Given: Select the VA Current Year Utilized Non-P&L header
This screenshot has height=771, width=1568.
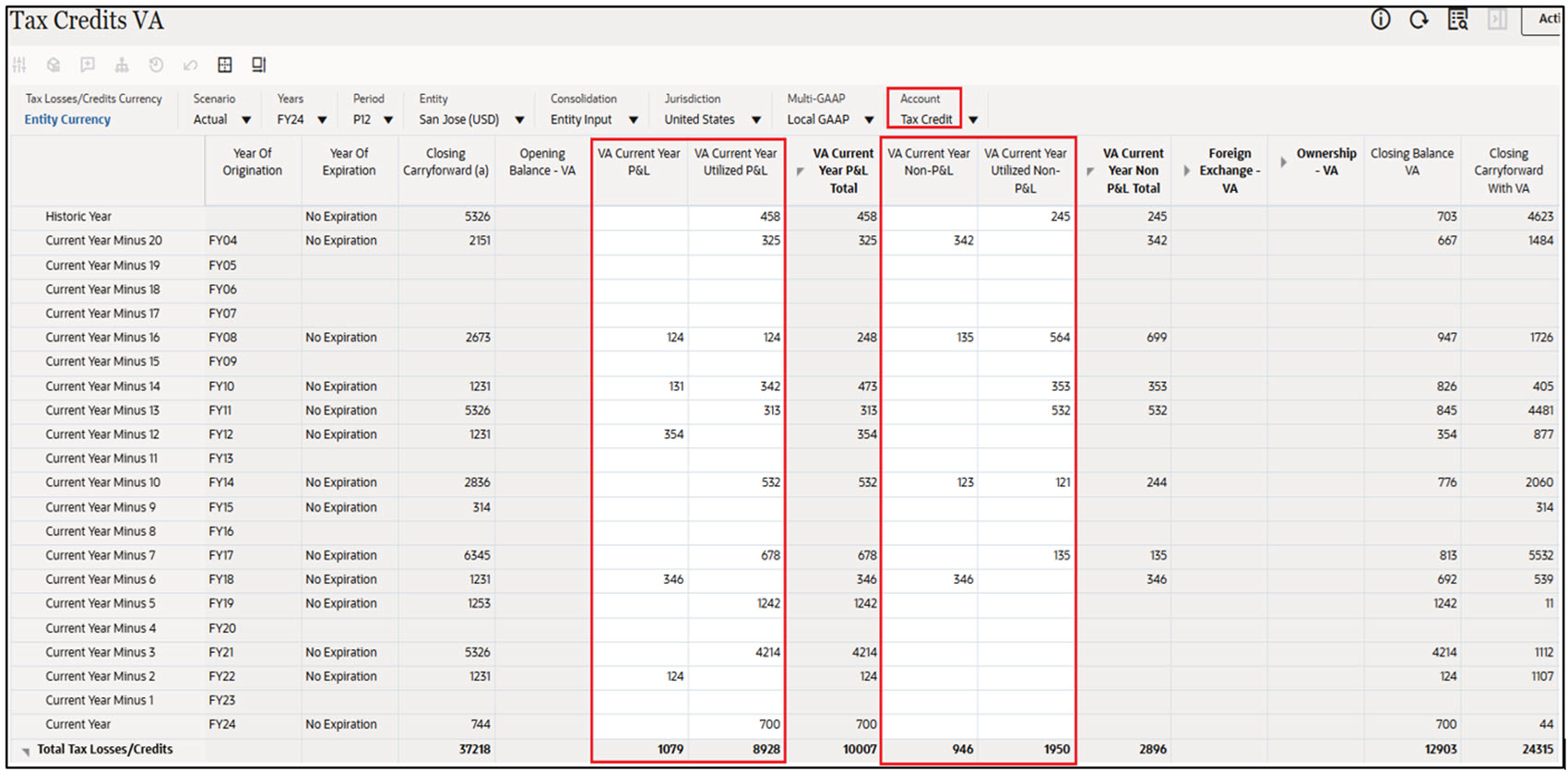Looking at the screenshot, I should [1026, 171].
